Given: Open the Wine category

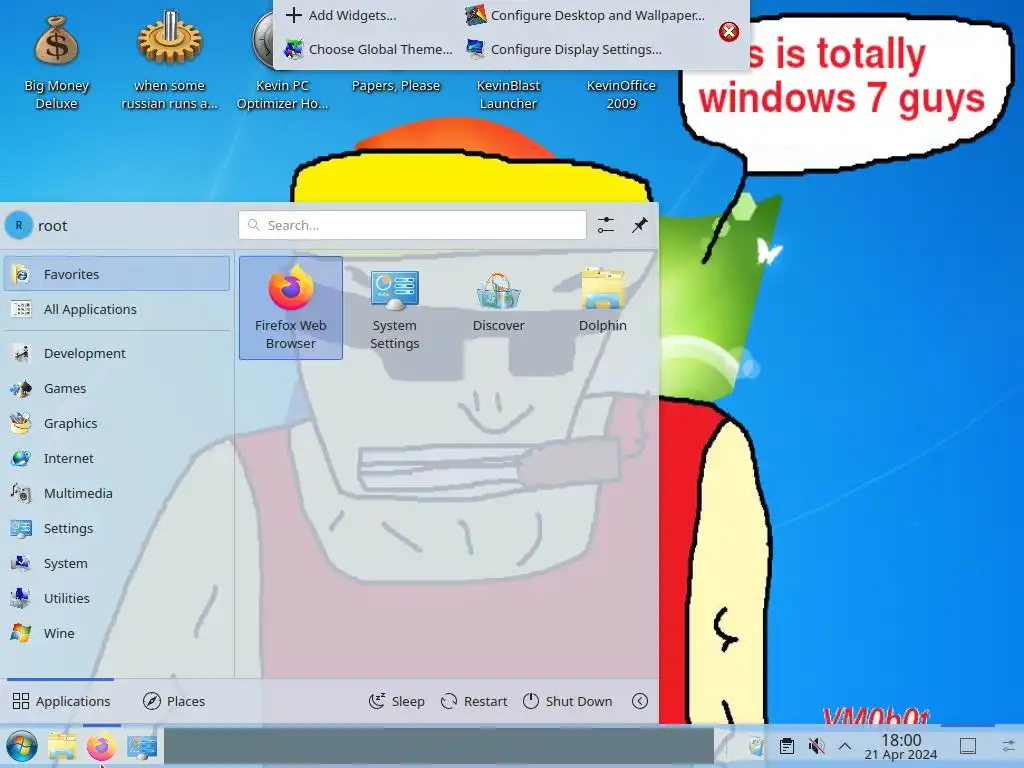Looking at the screenshot, I should click(x=117, y=633).
